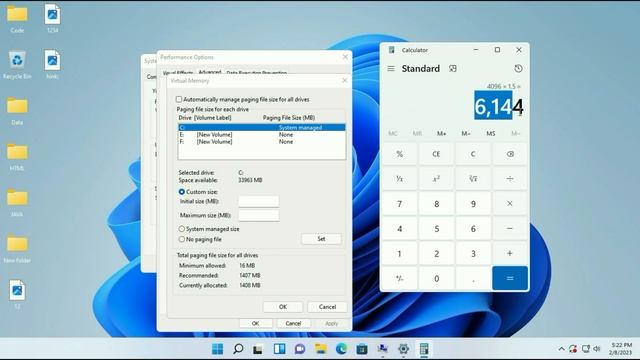Select drive E: [New Volume] row

tap(262, 134)
